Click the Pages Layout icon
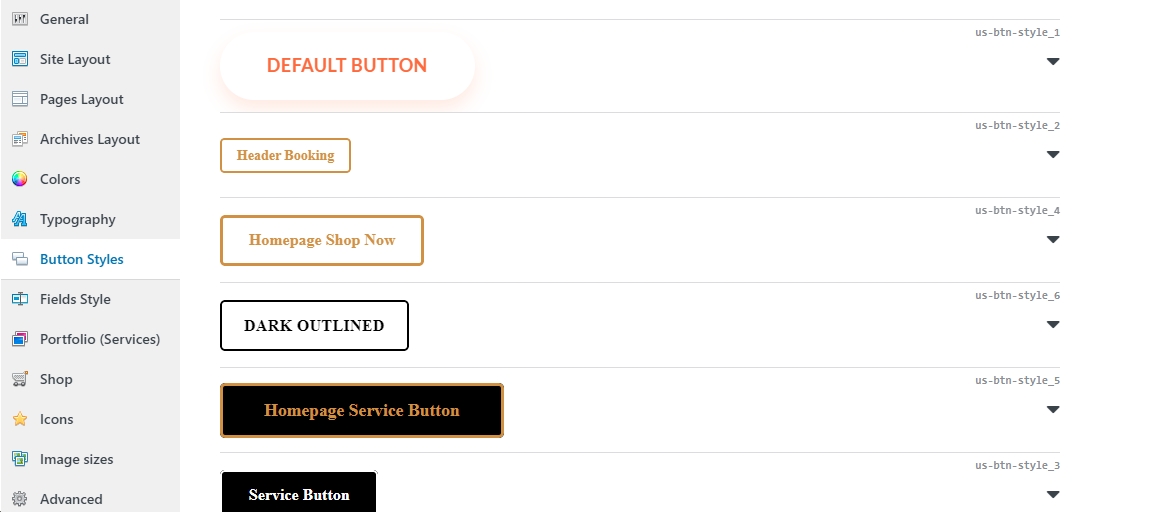The height and width of the screenshot is (512, 1153). pos(20,99)
